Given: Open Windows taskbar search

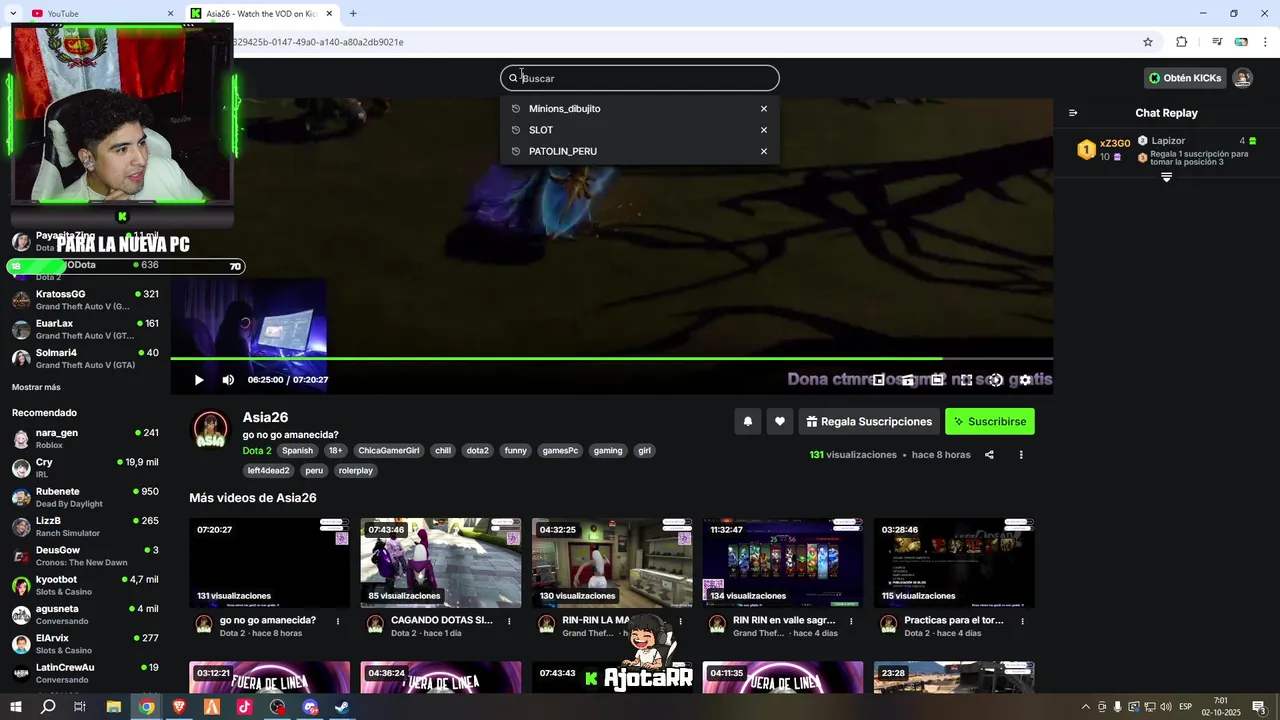Looking at the screenshot, I should click(48, 707).
